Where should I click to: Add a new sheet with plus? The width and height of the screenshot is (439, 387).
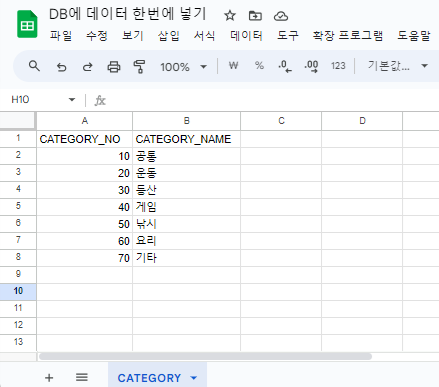49,378
